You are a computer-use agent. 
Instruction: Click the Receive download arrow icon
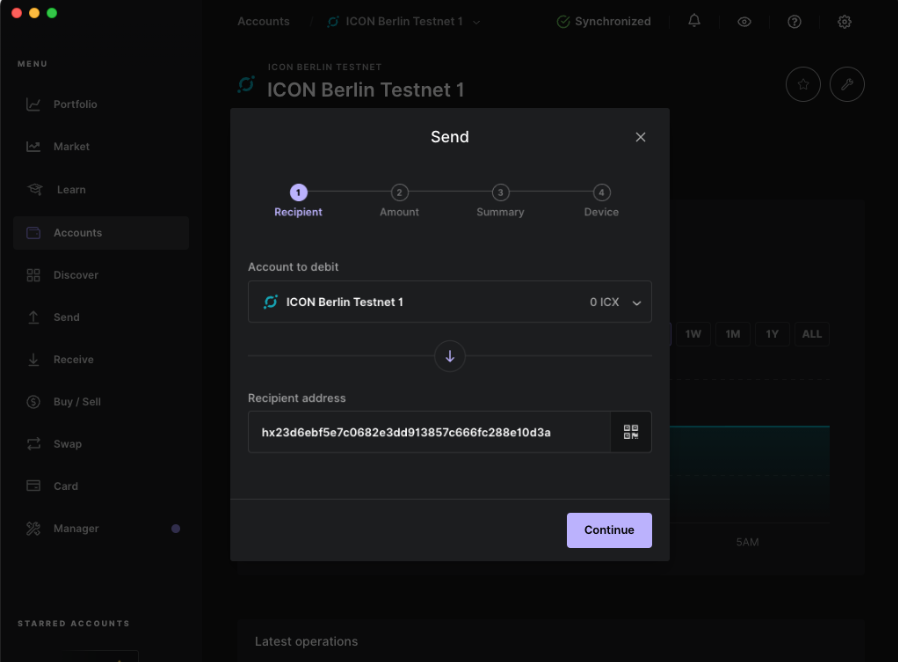33,360
